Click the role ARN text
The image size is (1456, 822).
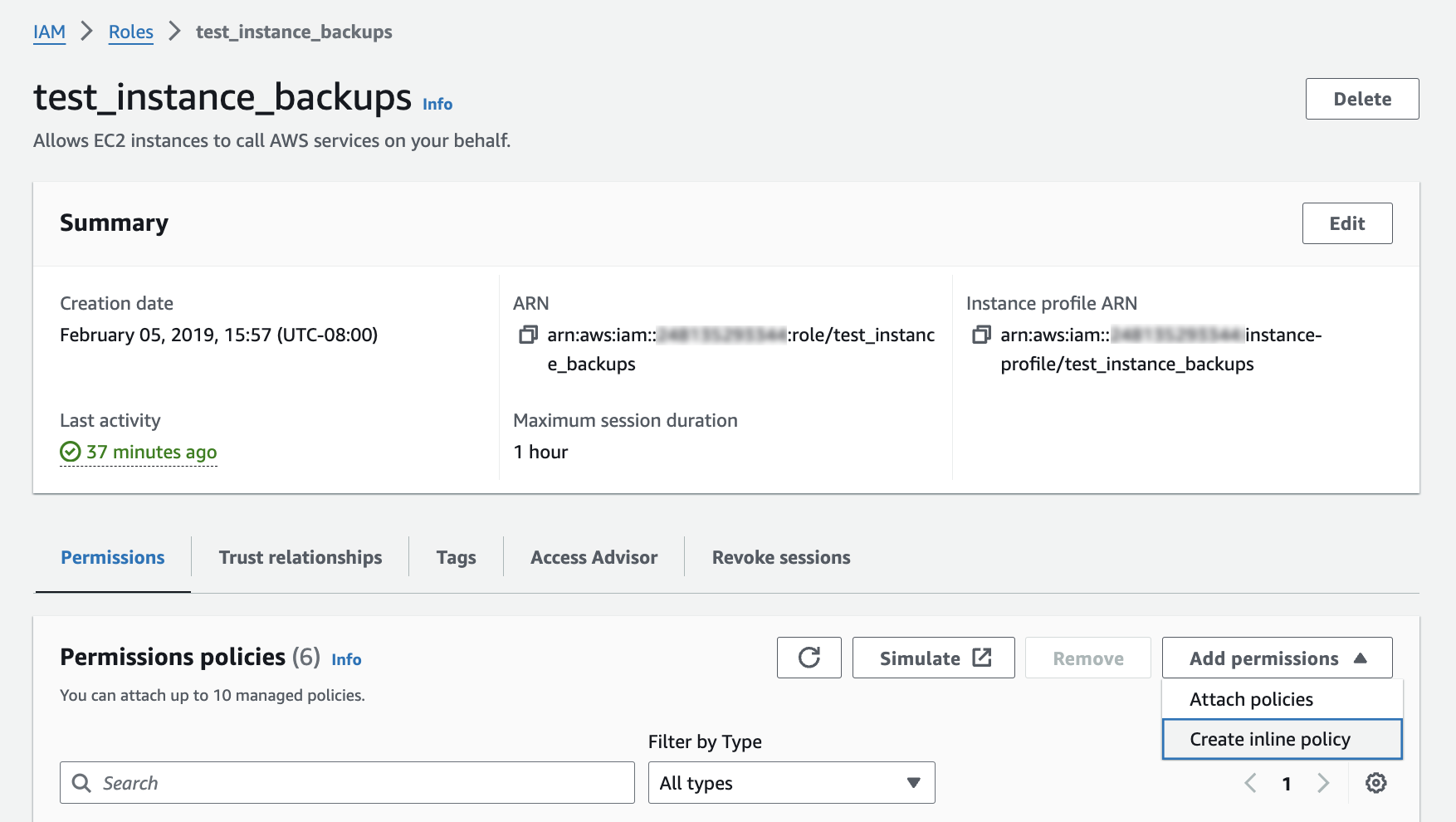click(x=740, y=349)
